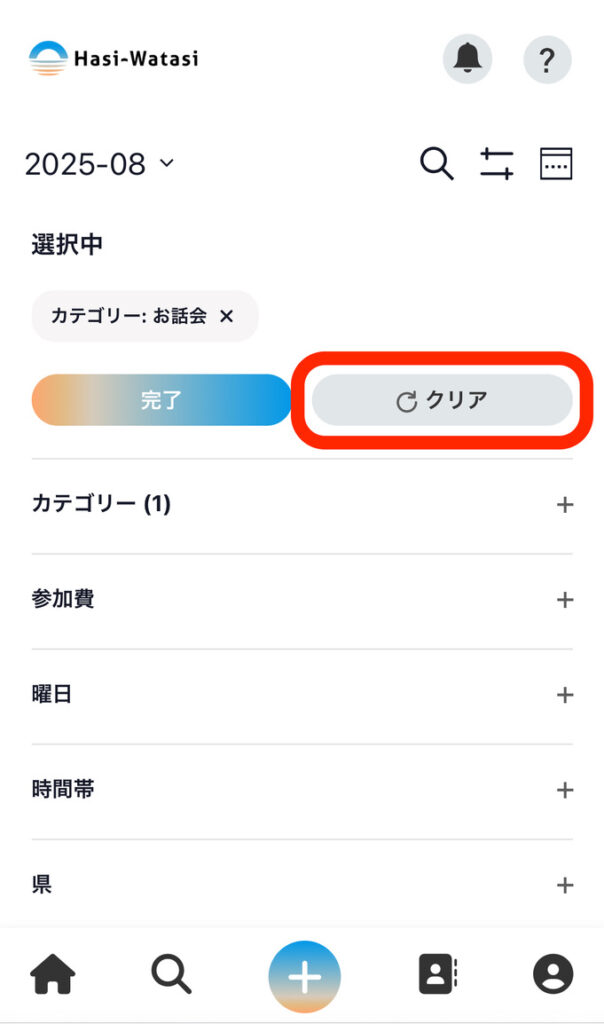Screen dimensions: 604x1024
Task: Open the 2025-08 month dropdown
Action: [x=99, y=164]
